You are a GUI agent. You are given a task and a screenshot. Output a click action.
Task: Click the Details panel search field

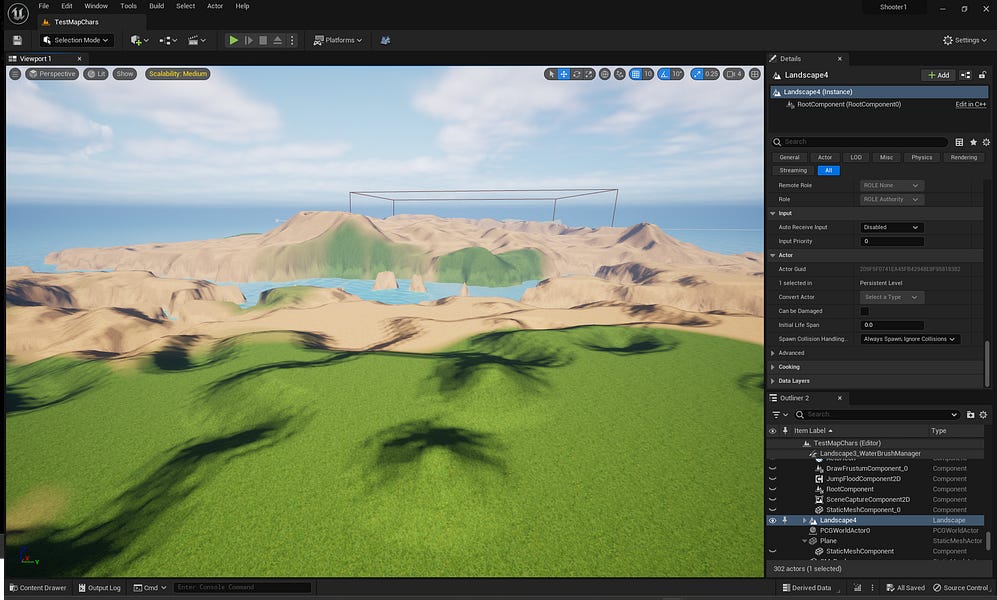pos(860,142)
